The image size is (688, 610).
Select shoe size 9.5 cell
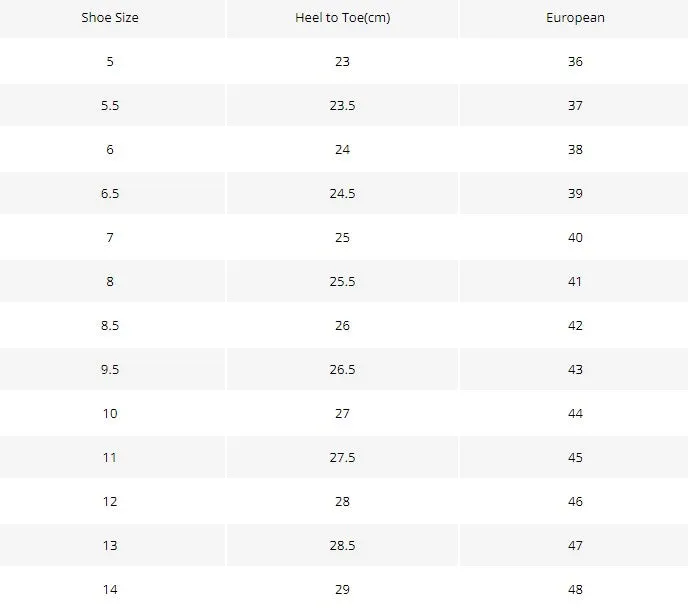110,370
